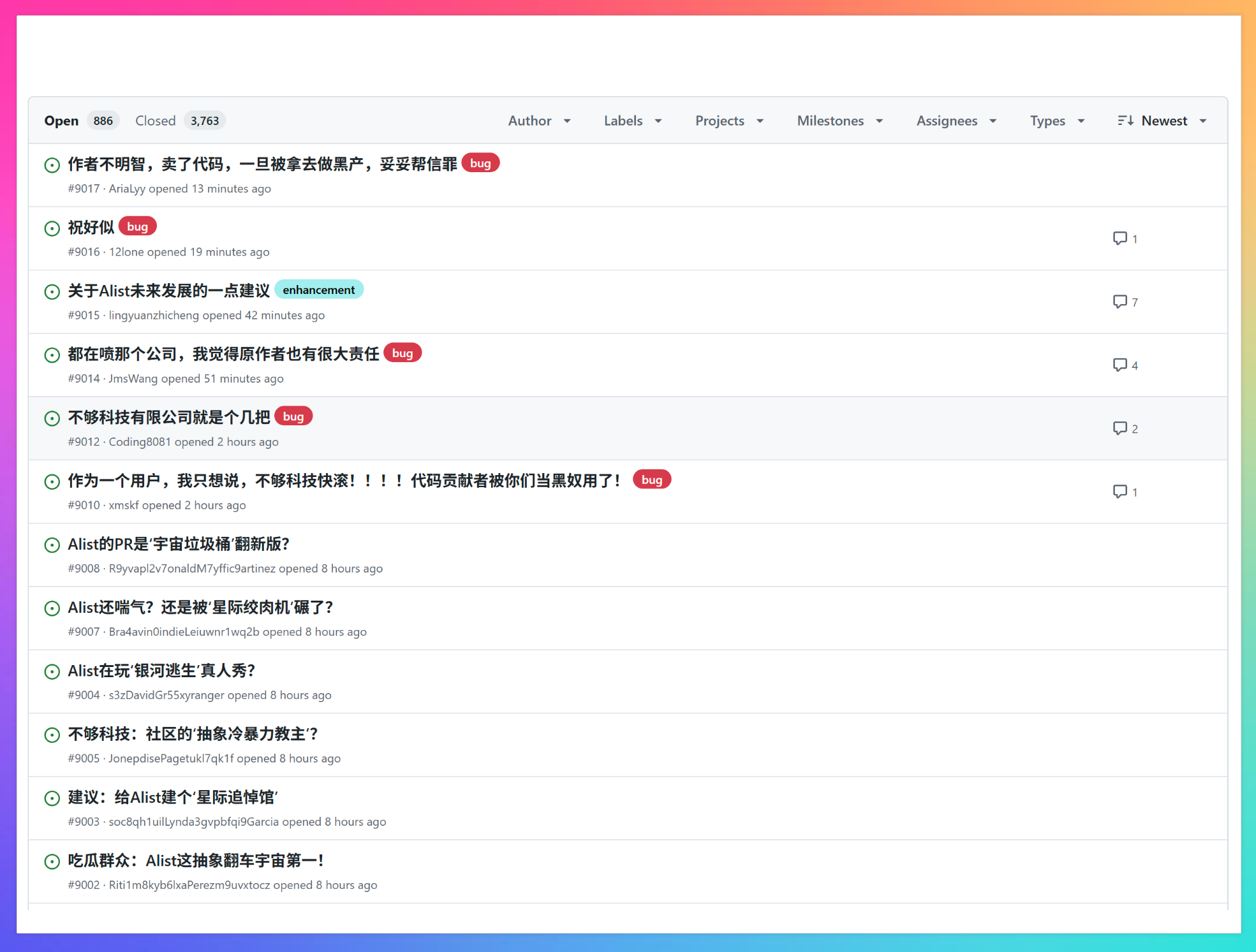
Task: Expand the Milestones filter menu
Action: pyautogui.click(x=839, y=120)
